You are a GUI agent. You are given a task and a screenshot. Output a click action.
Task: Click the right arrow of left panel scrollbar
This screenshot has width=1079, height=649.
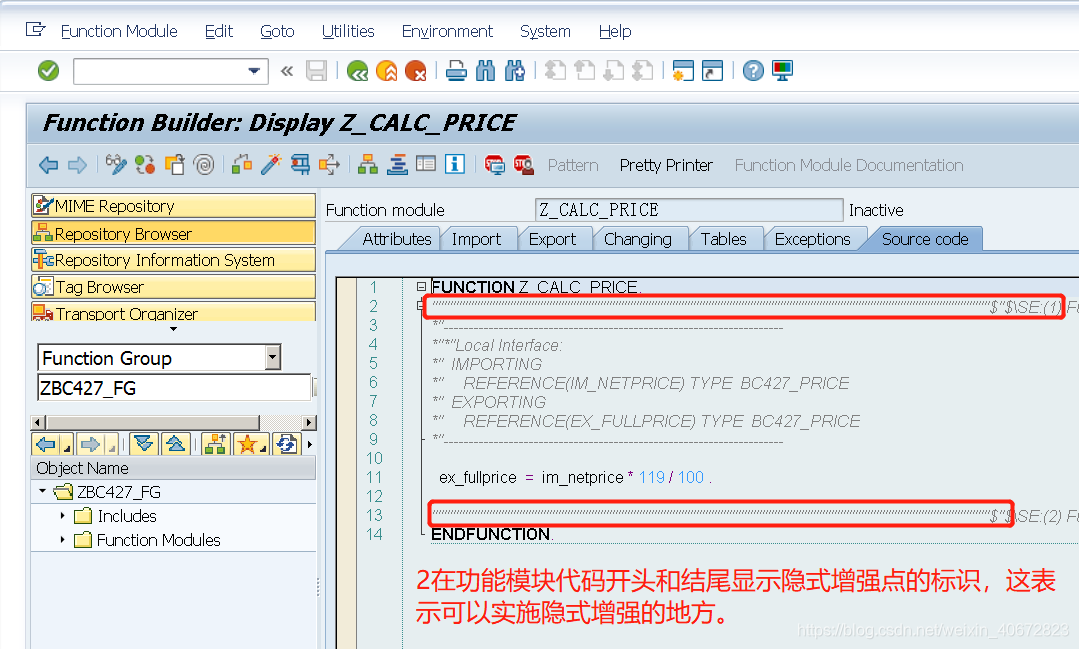pyautogui.click(x=309, y=422)
